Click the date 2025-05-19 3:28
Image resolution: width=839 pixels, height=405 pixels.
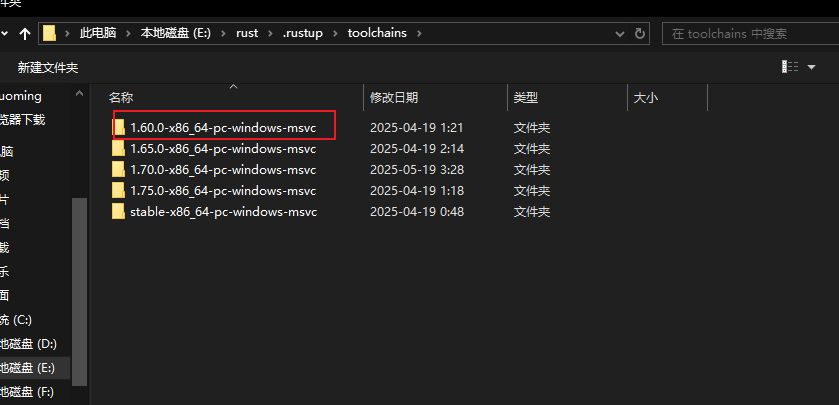pyautogui.click(x=417, y=170)
